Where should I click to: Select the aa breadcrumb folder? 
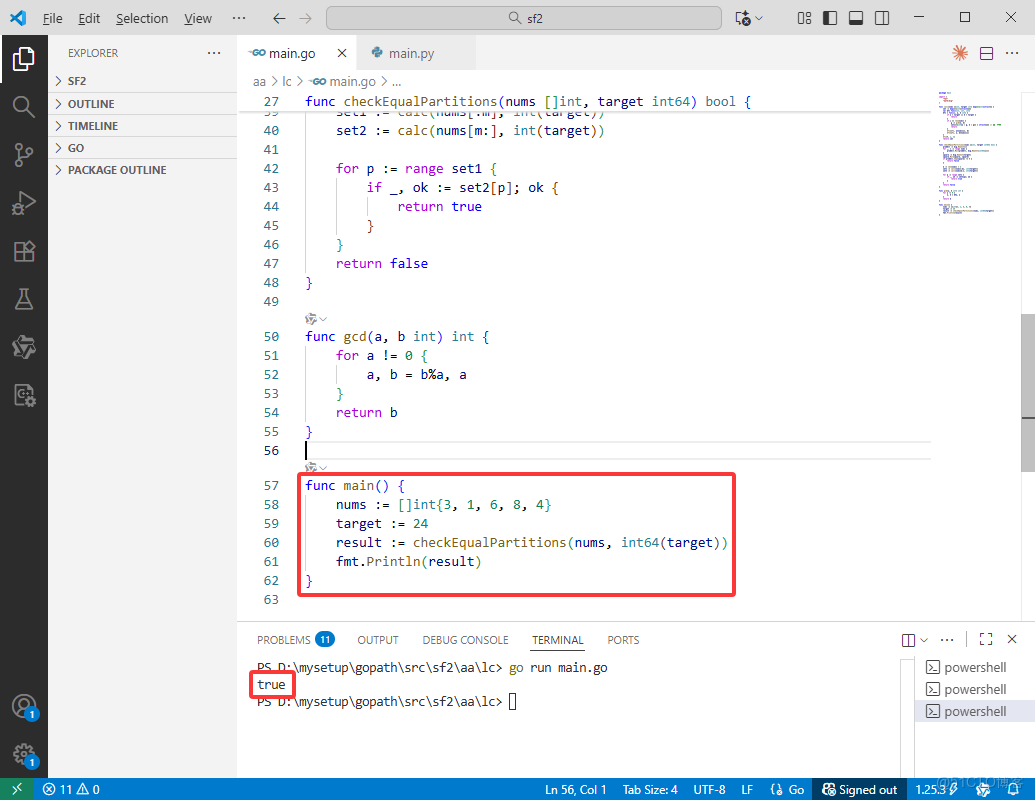(259, 81)
